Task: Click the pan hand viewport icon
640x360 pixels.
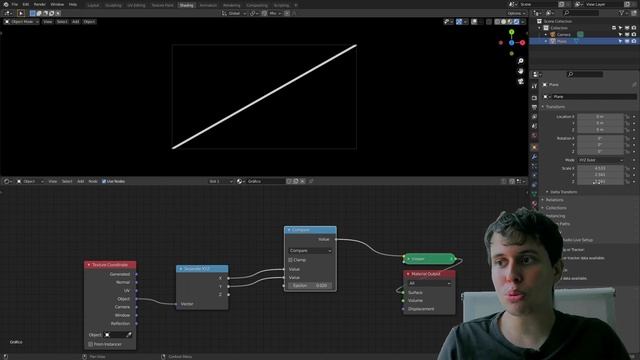Action: tap(521, 71)
